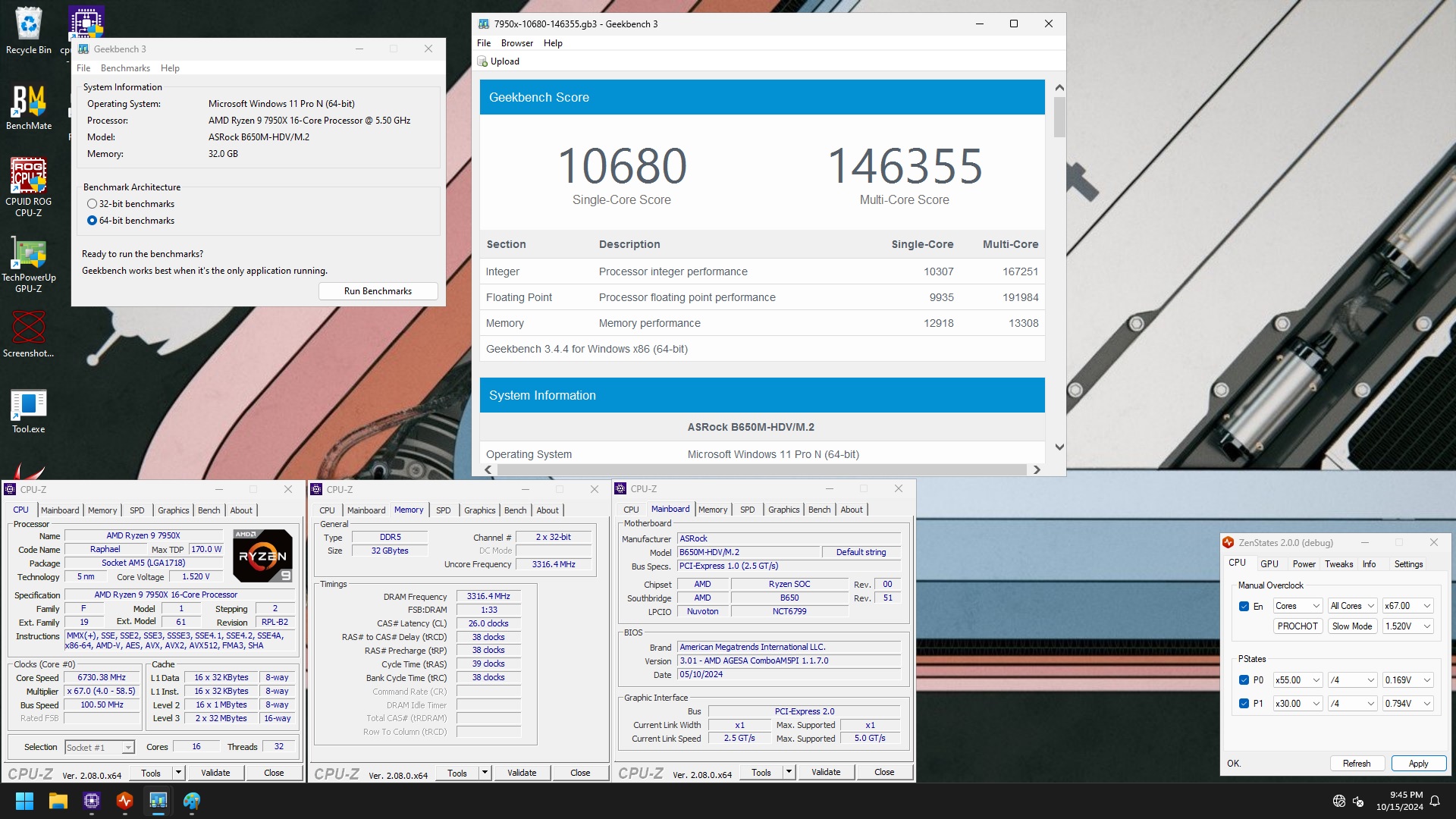
Task: Open File Explorer from the taskbar
Action: coord(58,801)
